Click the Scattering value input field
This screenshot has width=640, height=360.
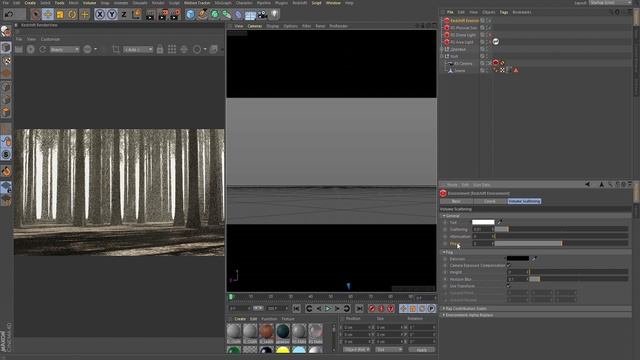point(482,229)
